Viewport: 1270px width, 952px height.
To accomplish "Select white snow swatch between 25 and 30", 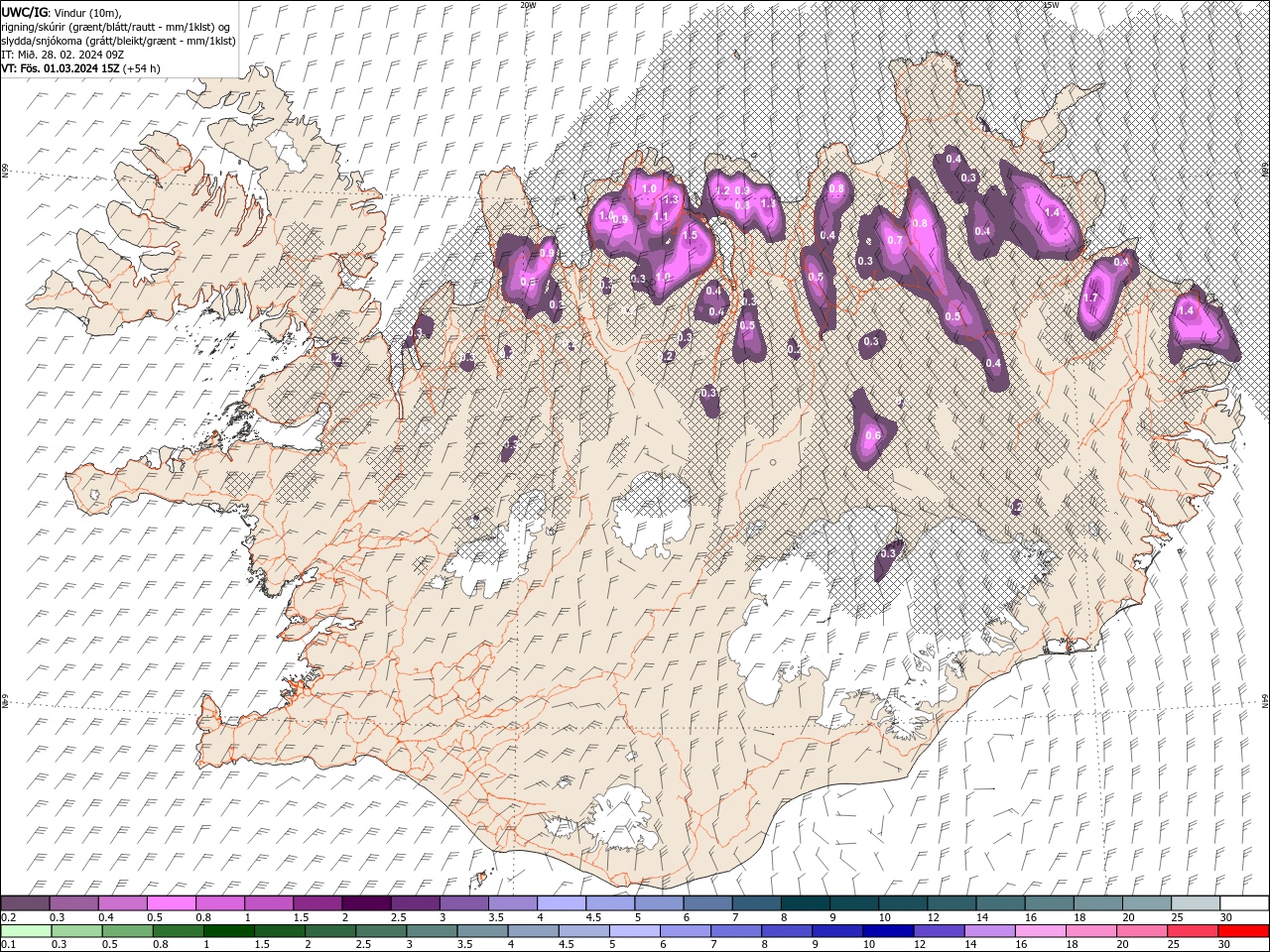I will [1197, 903].
